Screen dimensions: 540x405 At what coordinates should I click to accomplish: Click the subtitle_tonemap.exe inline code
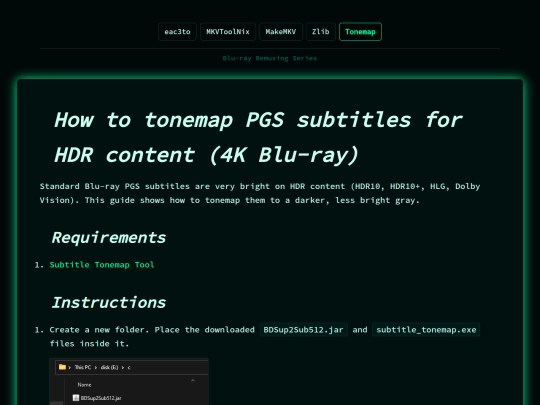click(x=426, y=330)
